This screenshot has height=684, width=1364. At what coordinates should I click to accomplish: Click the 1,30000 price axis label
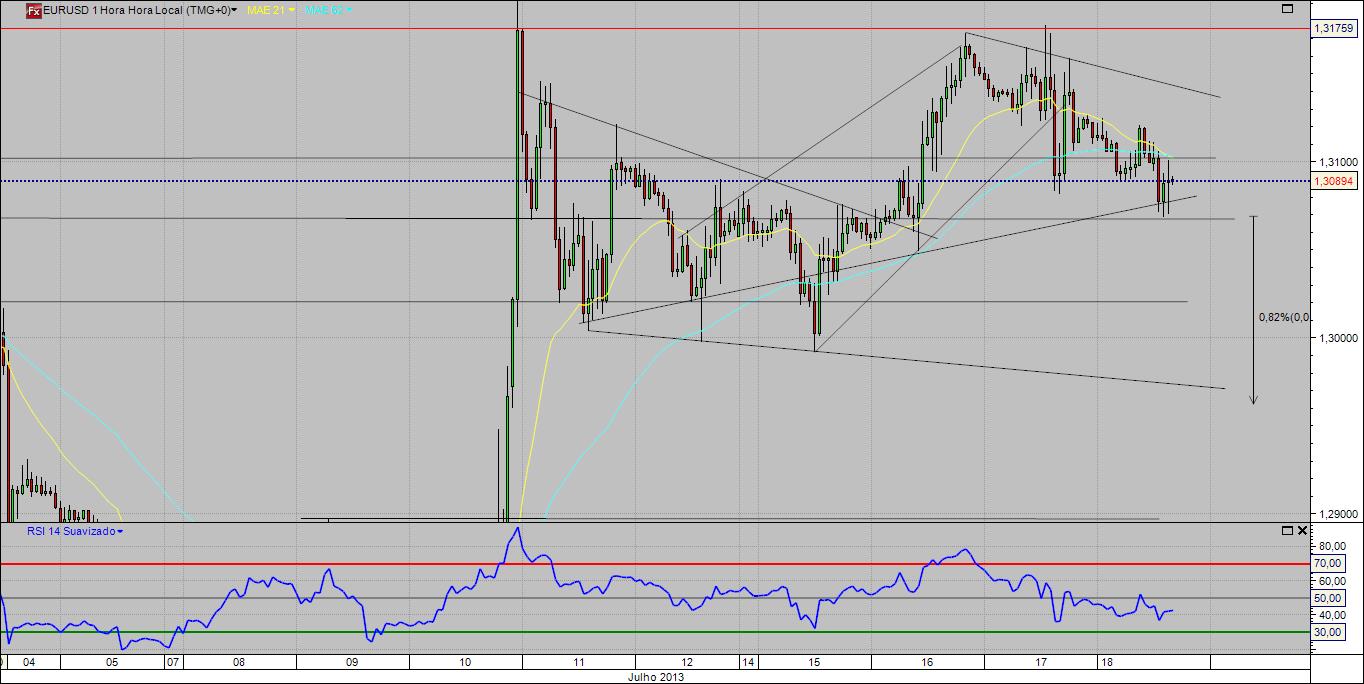pyautogui.click(x=1337, y=338)
